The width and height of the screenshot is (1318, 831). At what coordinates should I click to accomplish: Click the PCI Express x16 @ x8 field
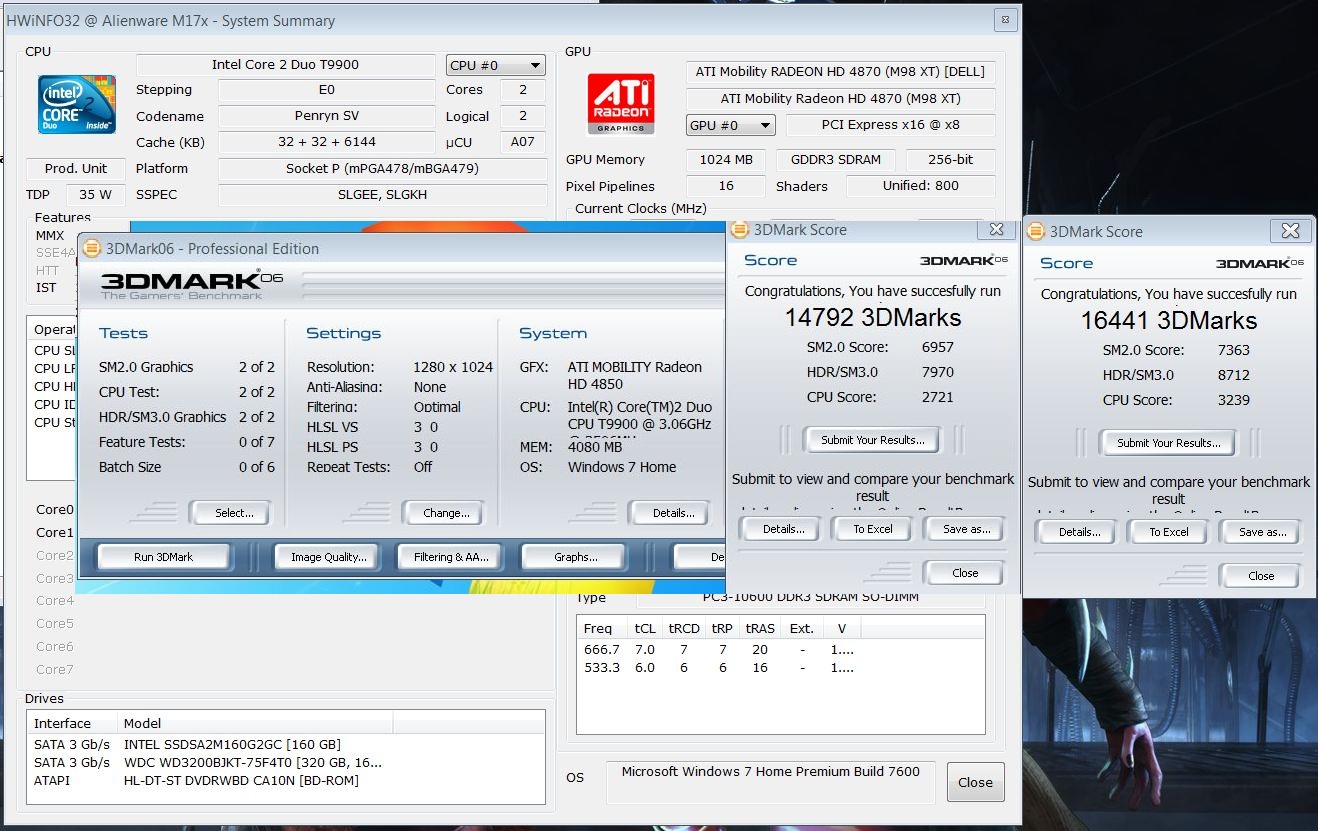click(891, 125)
